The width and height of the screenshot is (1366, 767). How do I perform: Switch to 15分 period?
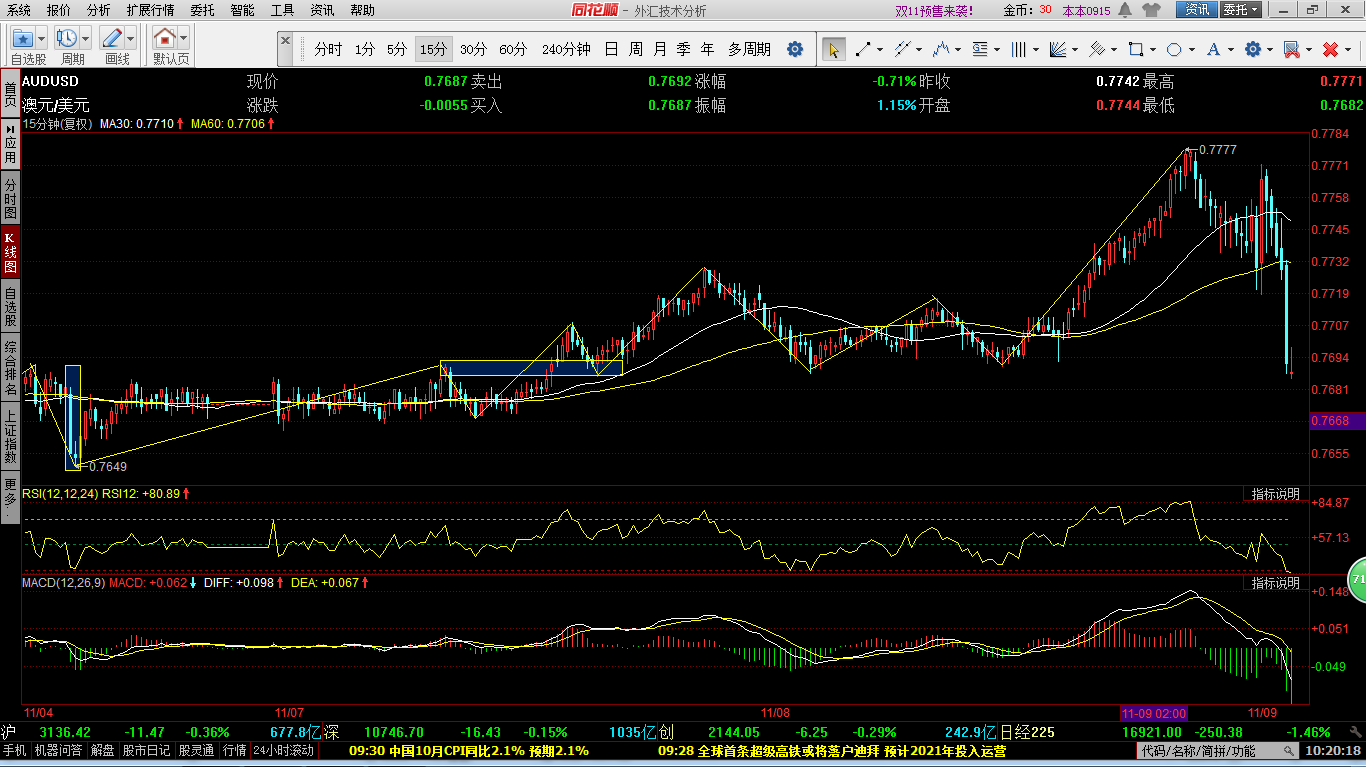433,49
